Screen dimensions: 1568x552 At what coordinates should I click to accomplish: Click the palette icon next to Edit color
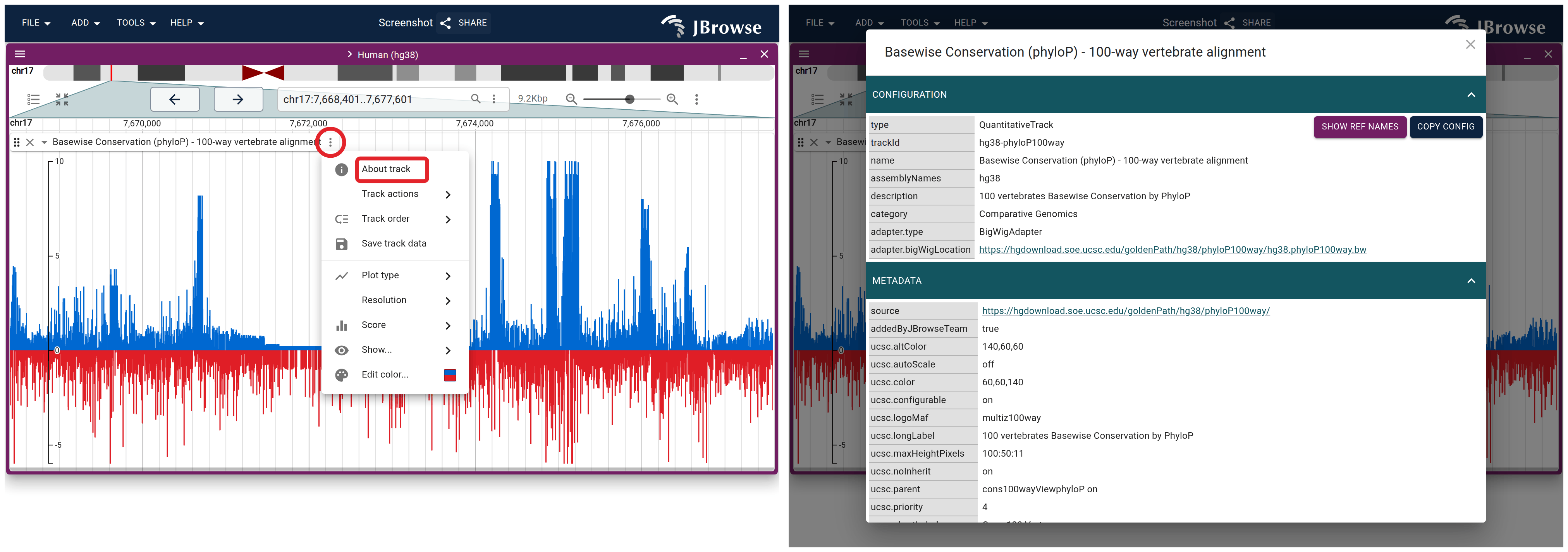coord(342,375)
